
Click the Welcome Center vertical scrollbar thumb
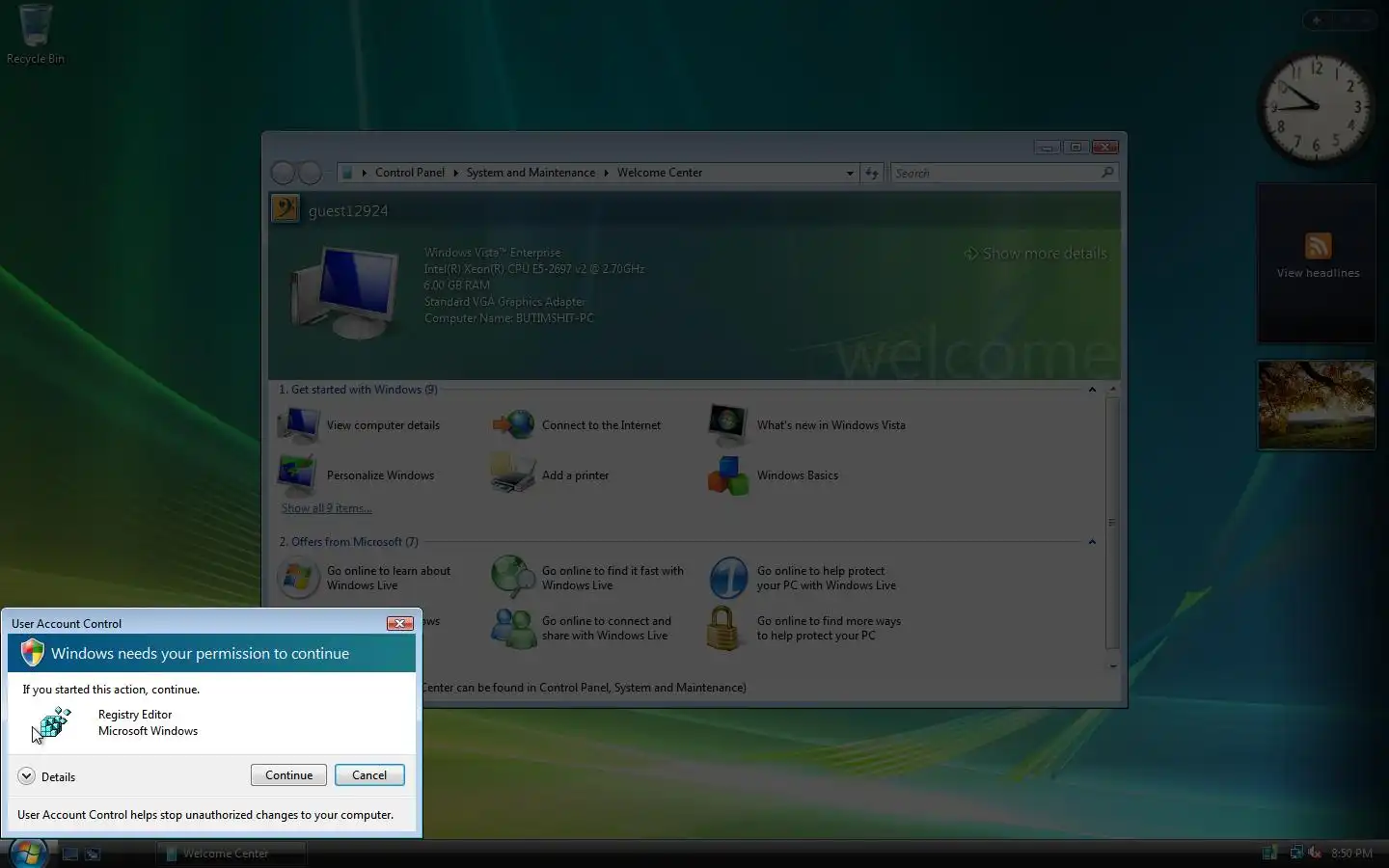[1112, 522]
